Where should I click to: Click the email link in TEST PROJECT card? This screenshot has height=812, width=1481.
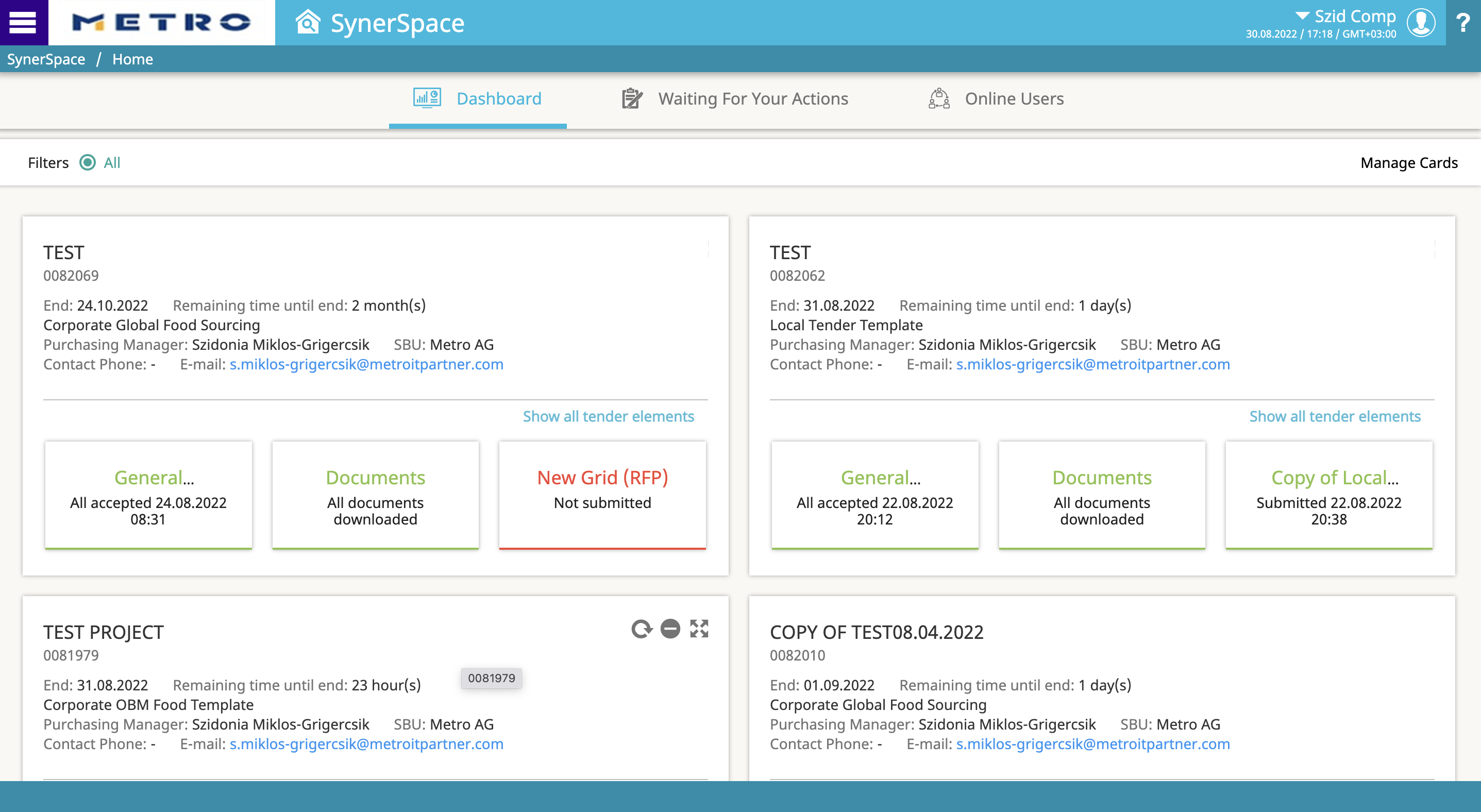click(366, 743)
